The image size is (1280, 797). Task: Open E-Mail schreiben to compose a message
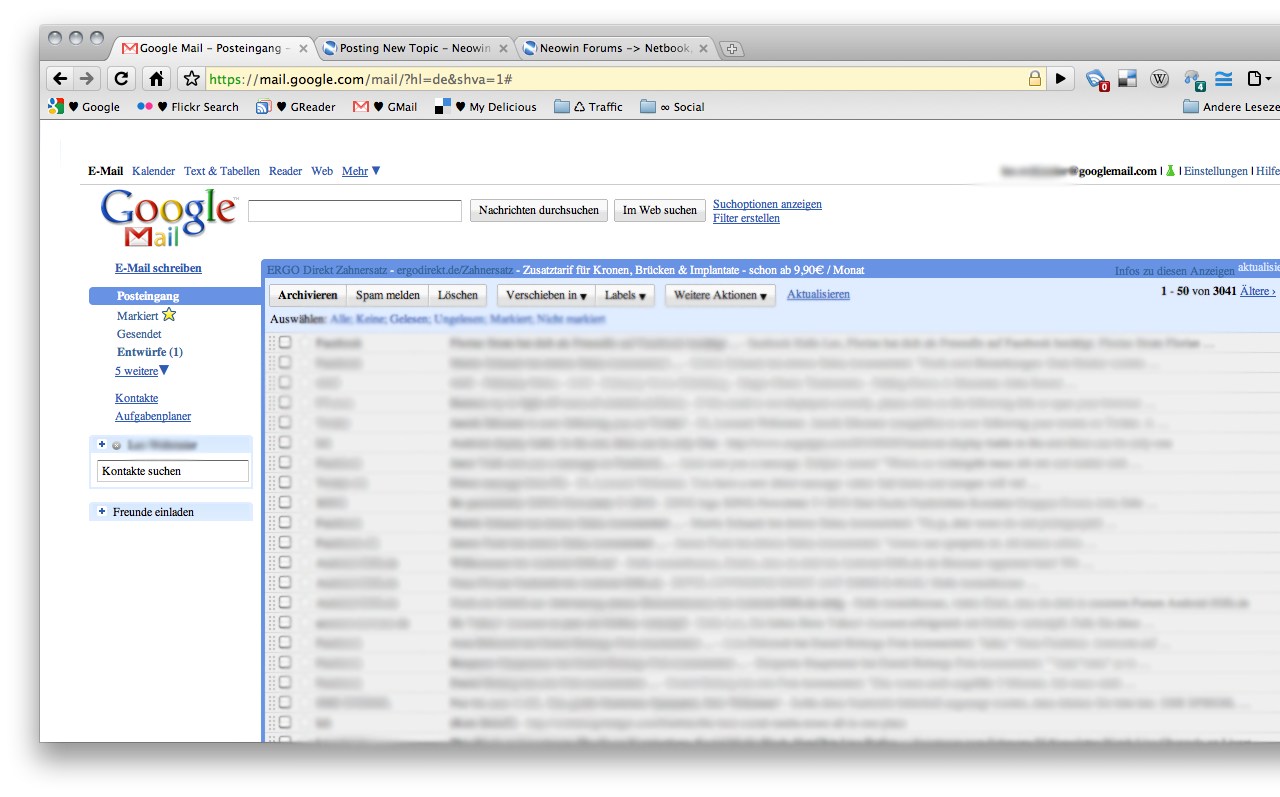(x=157, y=268)
